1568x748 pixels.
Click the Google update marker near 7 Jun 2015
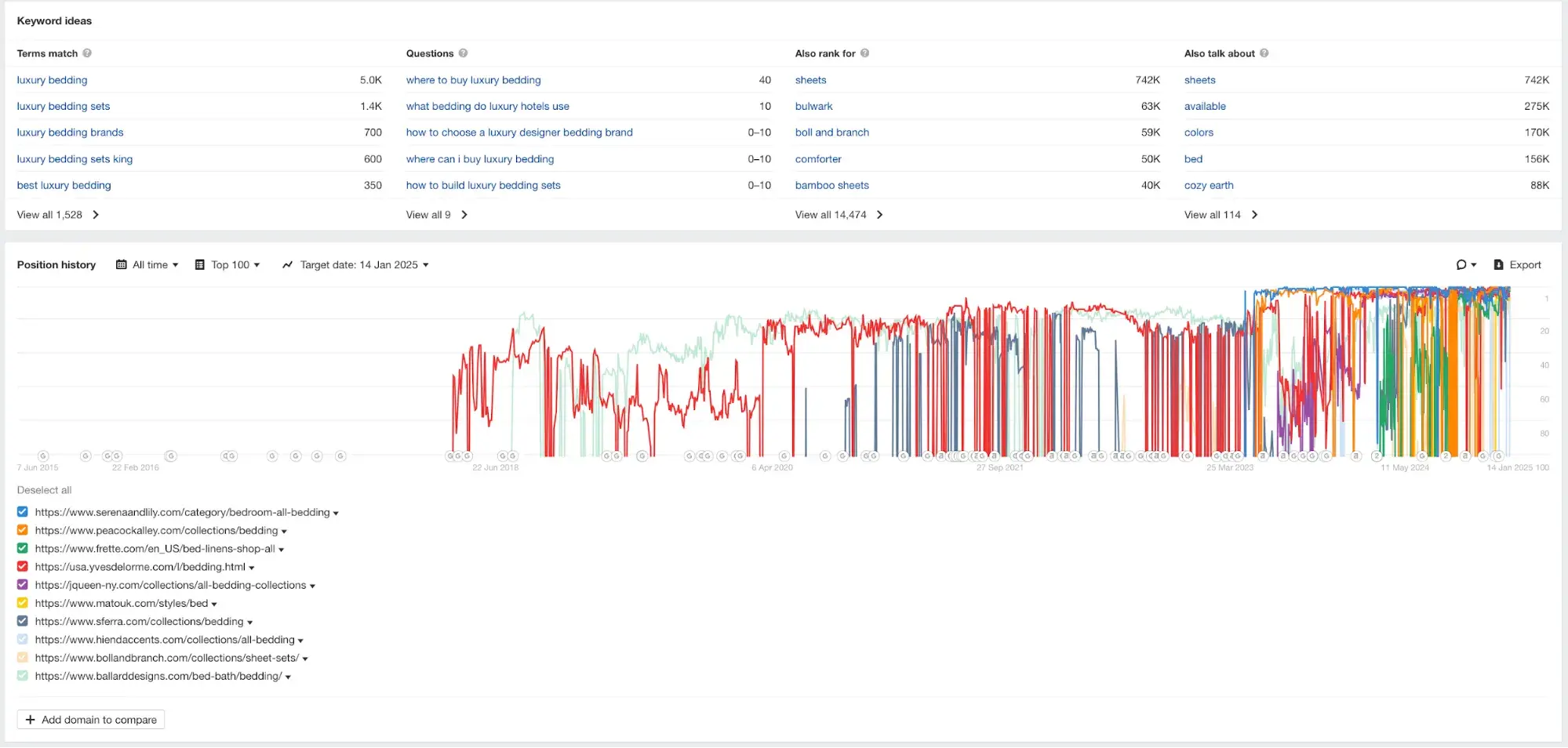coord(44,456)
